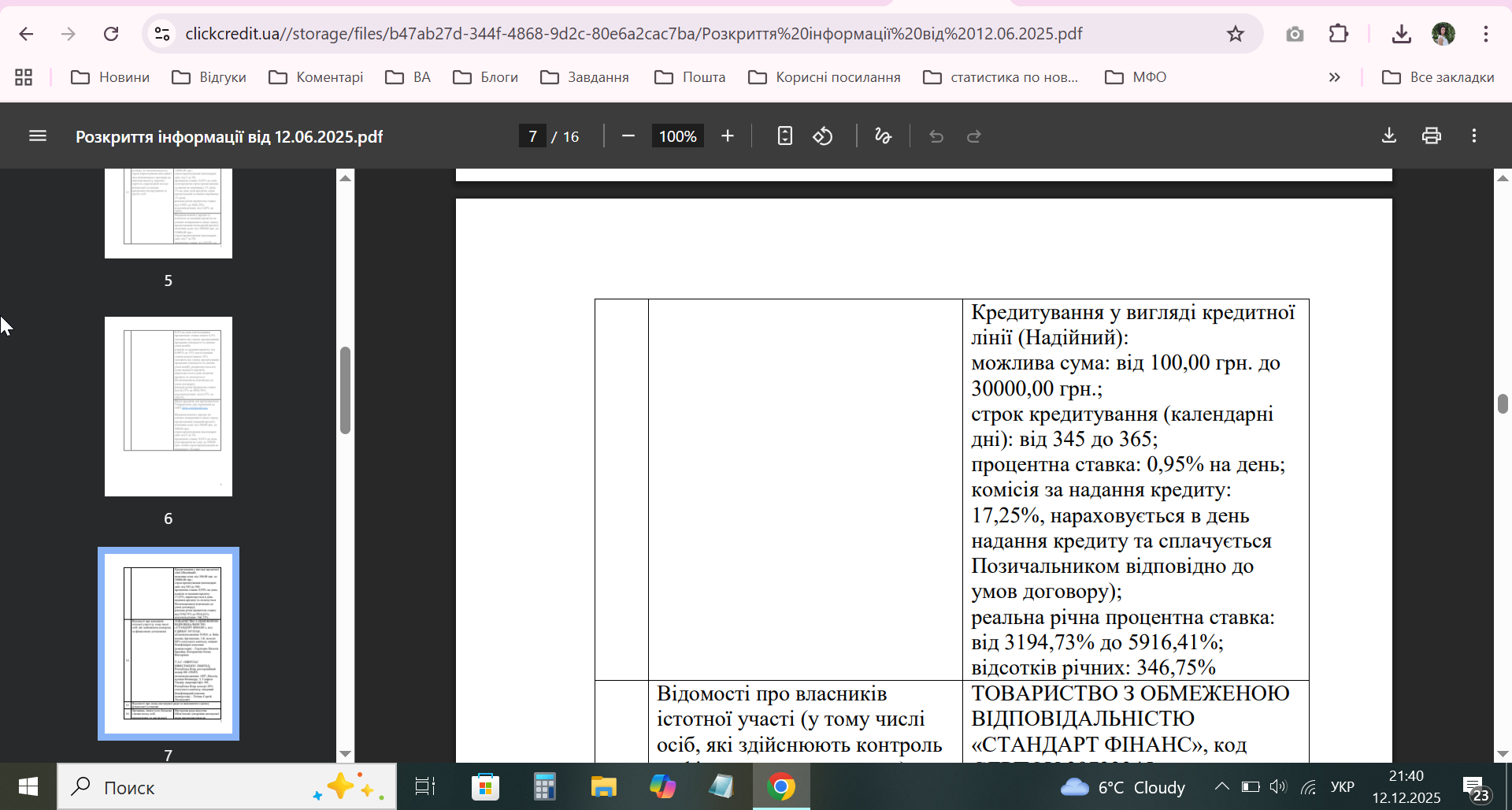
Task: Open the apps grid in bookmarks bar
Action: 24,77
